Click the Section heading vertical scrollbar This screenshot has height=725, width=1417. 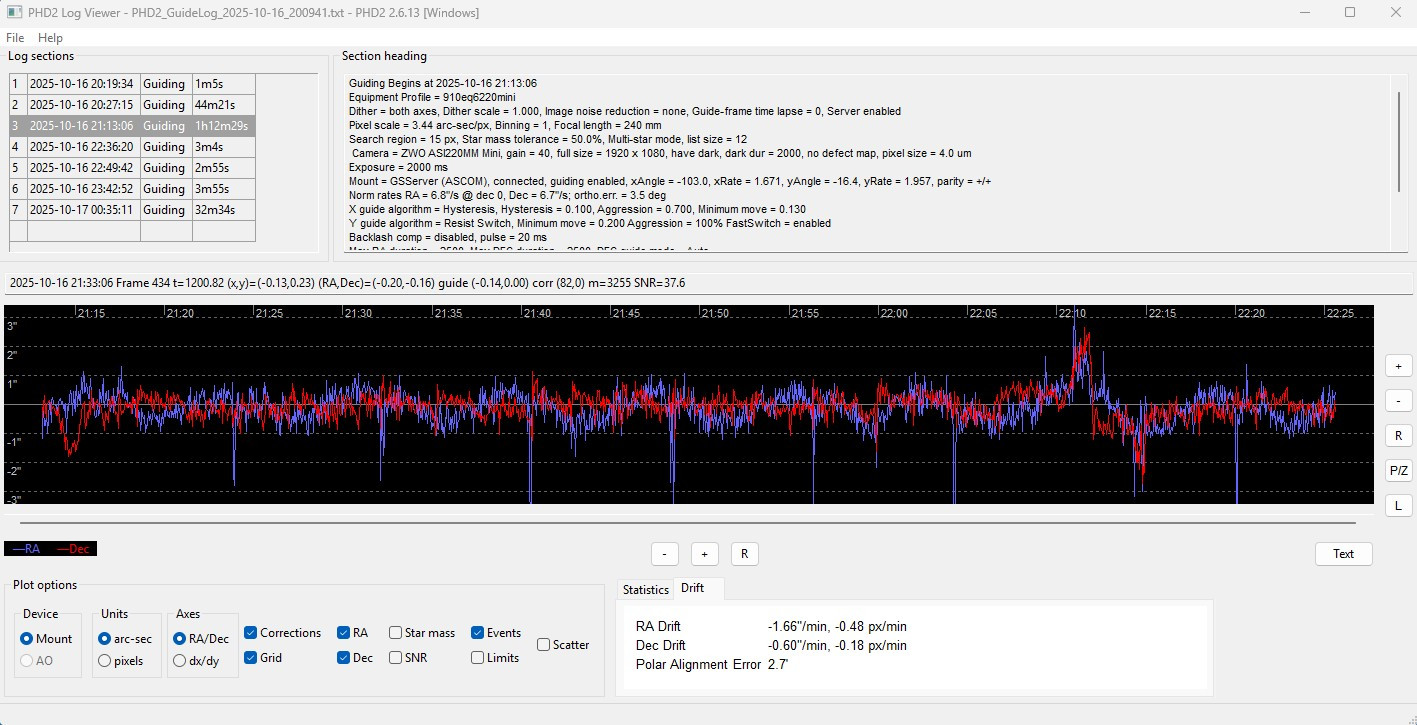point(1398,141)
